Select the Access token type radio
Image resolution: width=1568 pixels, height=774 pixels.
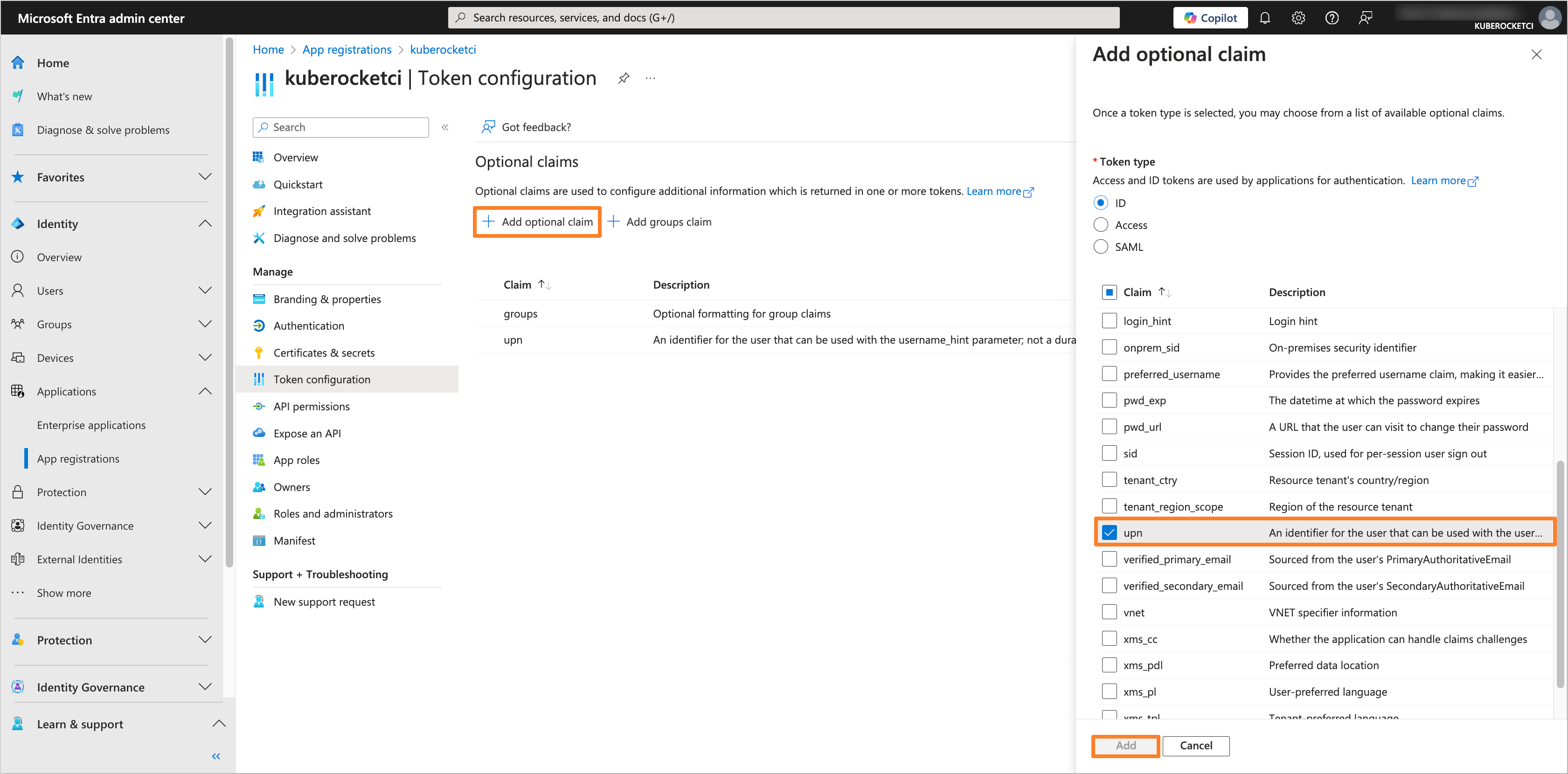(1101, 225)
